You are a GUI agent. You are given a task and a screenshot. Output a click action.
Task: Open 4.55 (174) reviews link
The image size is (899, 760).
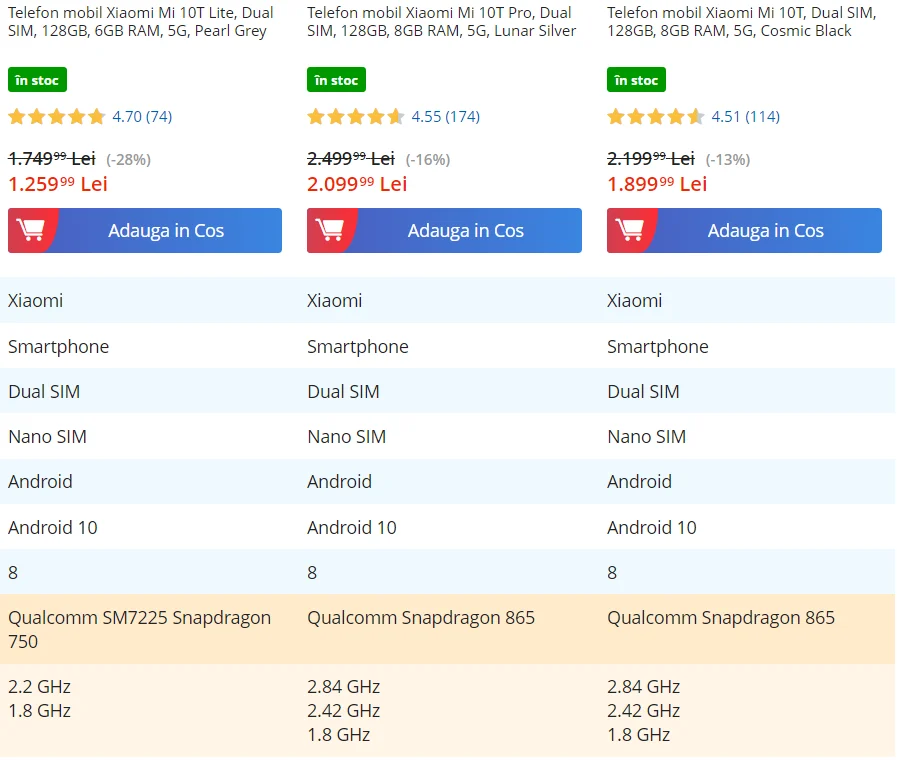click(x=445, y=117)
